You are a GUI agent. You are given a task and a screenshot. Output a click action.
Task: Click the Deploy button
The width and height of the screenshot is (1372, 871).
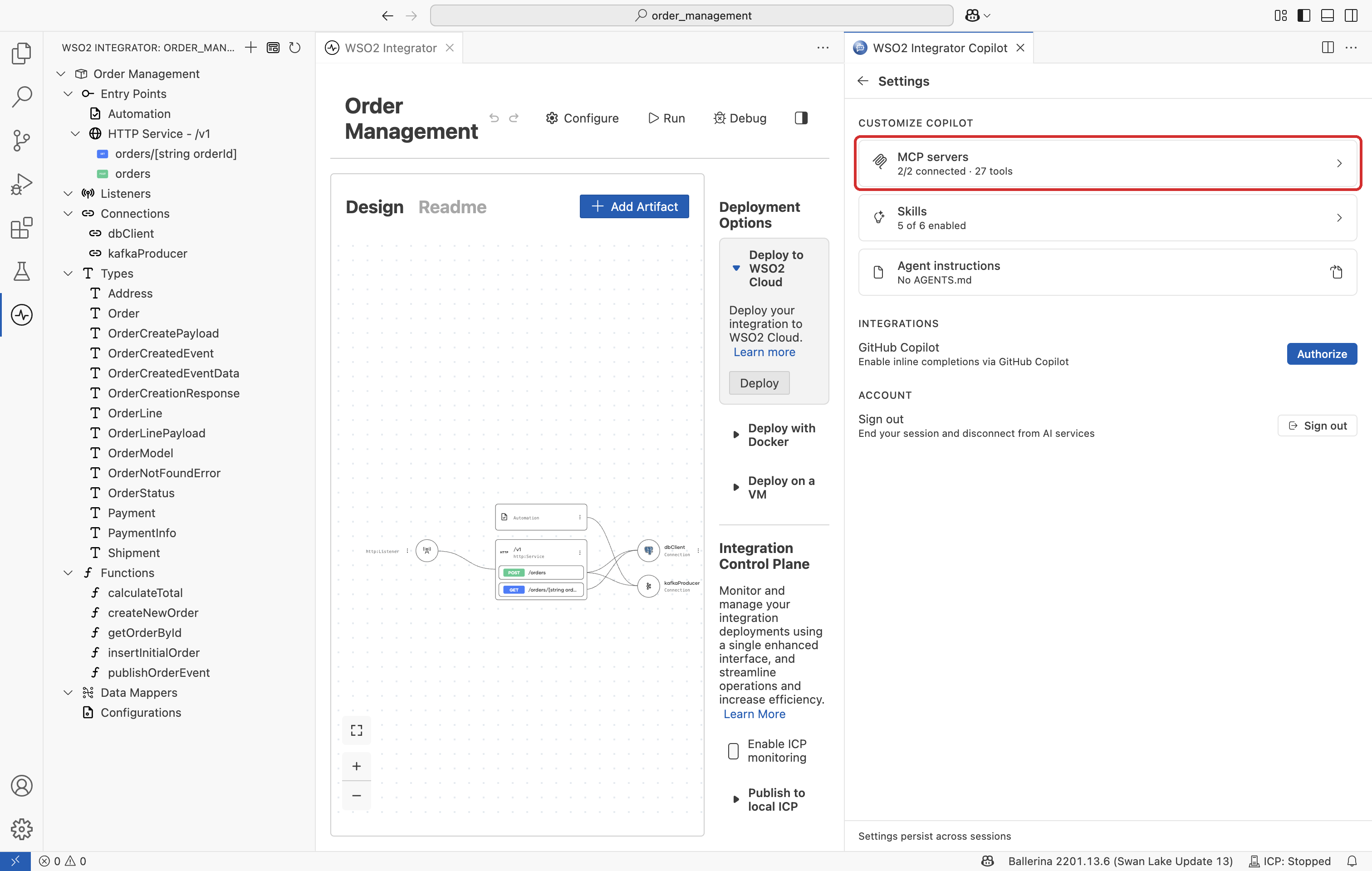pyautogui.click(x=759, y=383)
